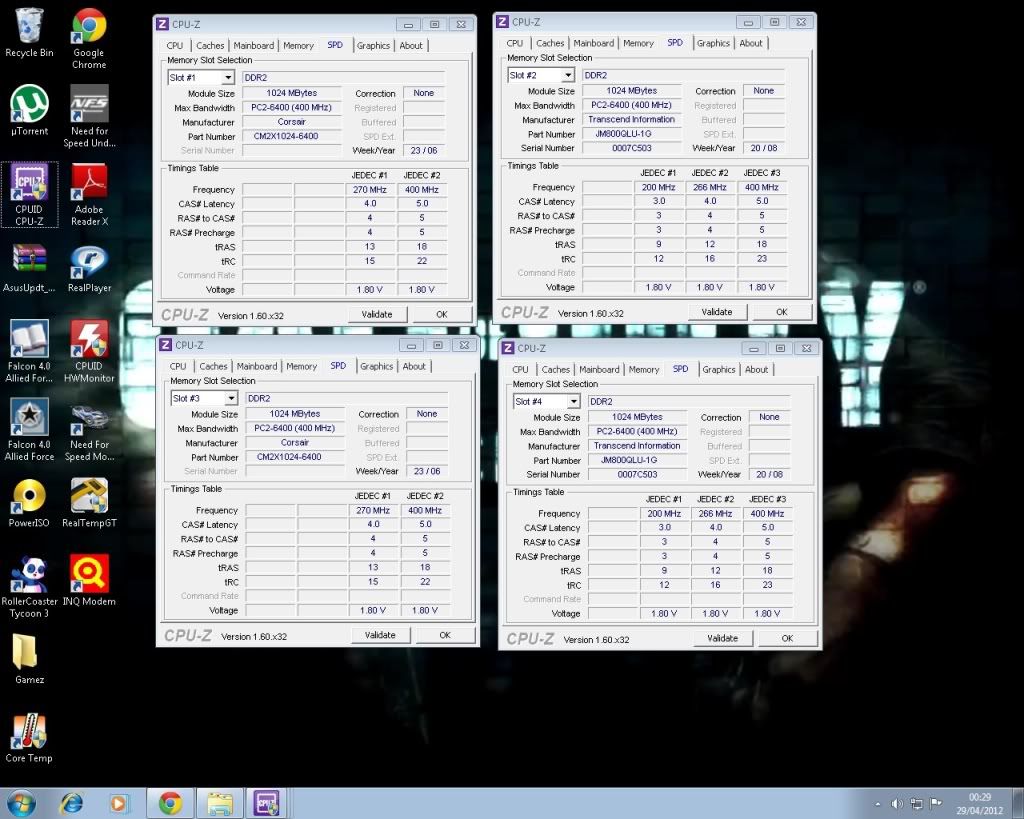Open the About tab in the Slot #4 window

tap(756, 370)
